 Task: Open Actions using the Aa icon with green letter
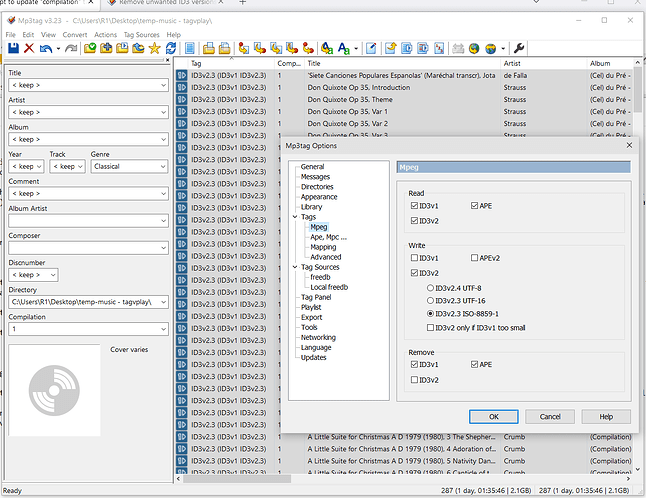[327, 48]
